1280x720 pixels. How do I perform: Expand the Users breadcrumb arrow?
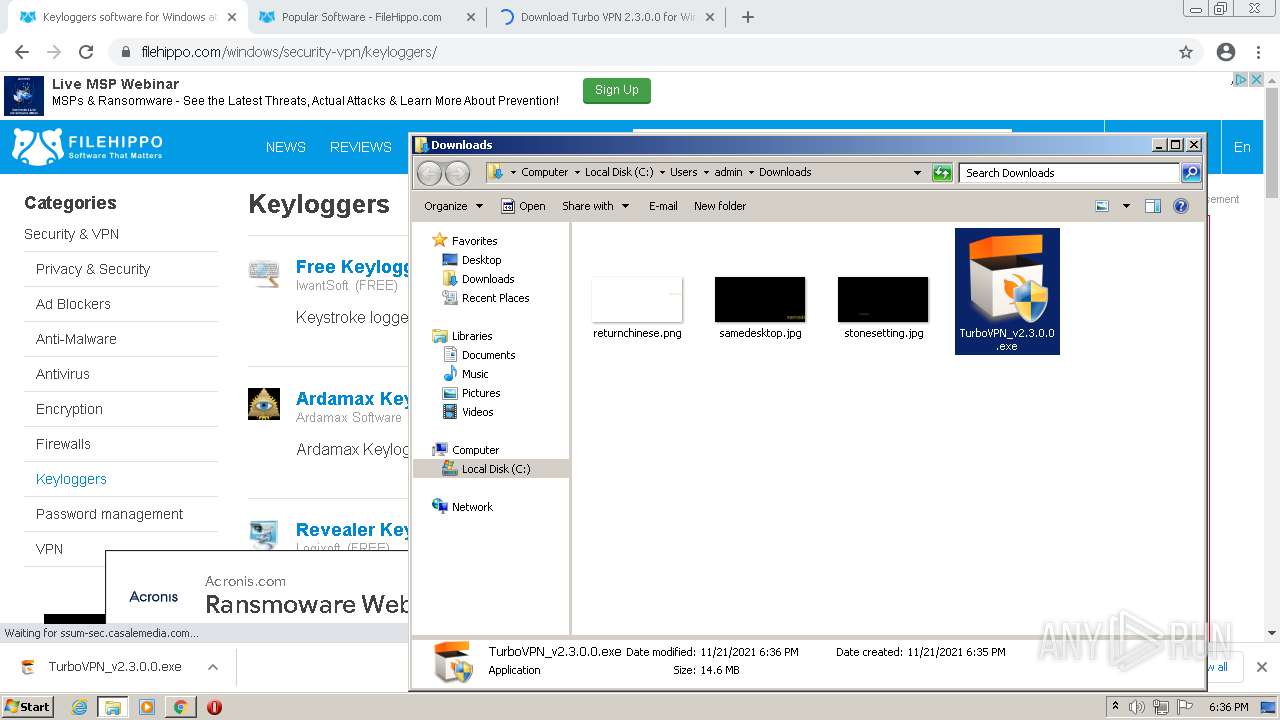pyautogui.click(x=706, y=173)
